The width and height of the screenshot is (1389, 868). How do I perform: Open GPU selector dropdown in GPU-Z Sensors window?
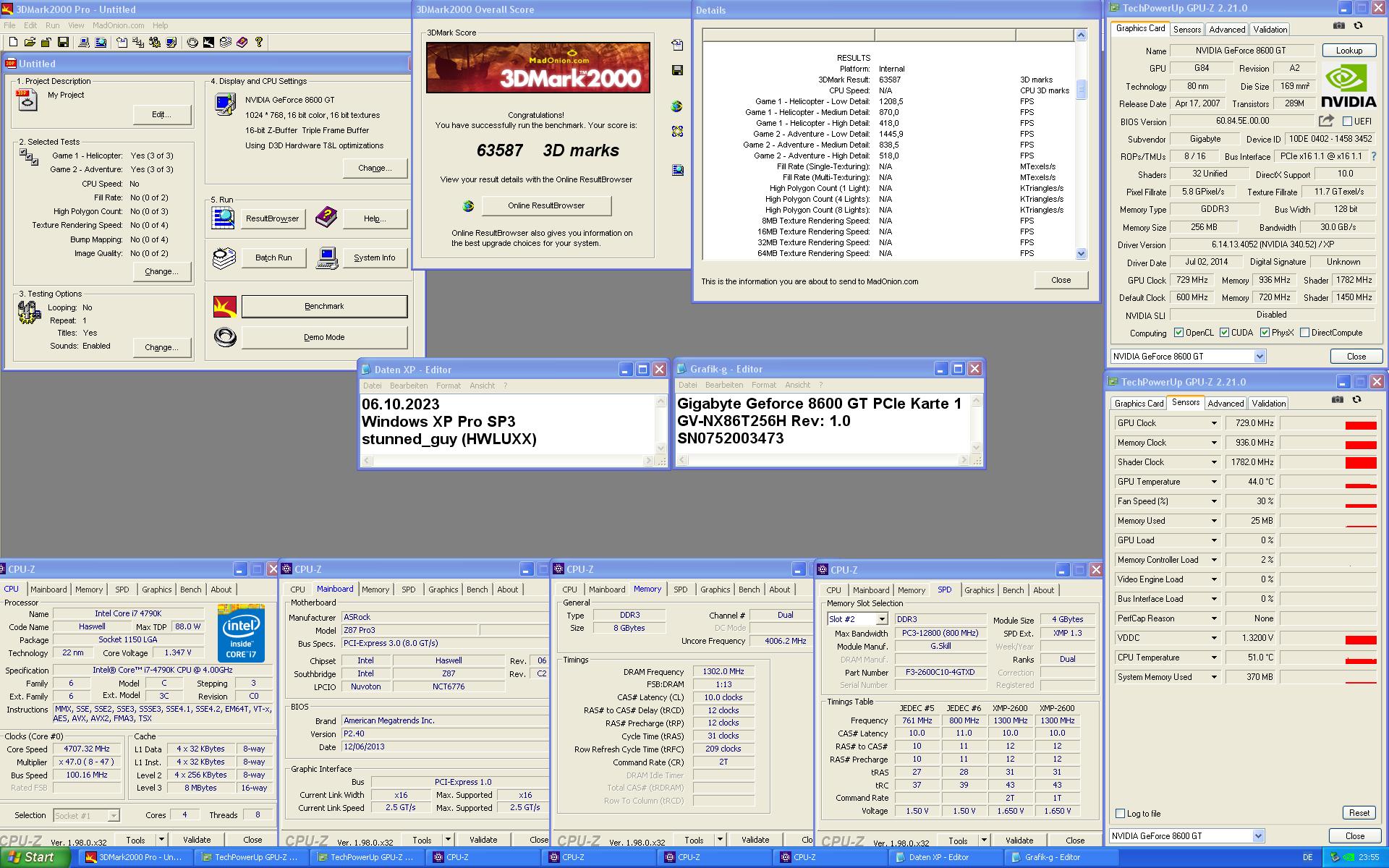point(1258,836)
